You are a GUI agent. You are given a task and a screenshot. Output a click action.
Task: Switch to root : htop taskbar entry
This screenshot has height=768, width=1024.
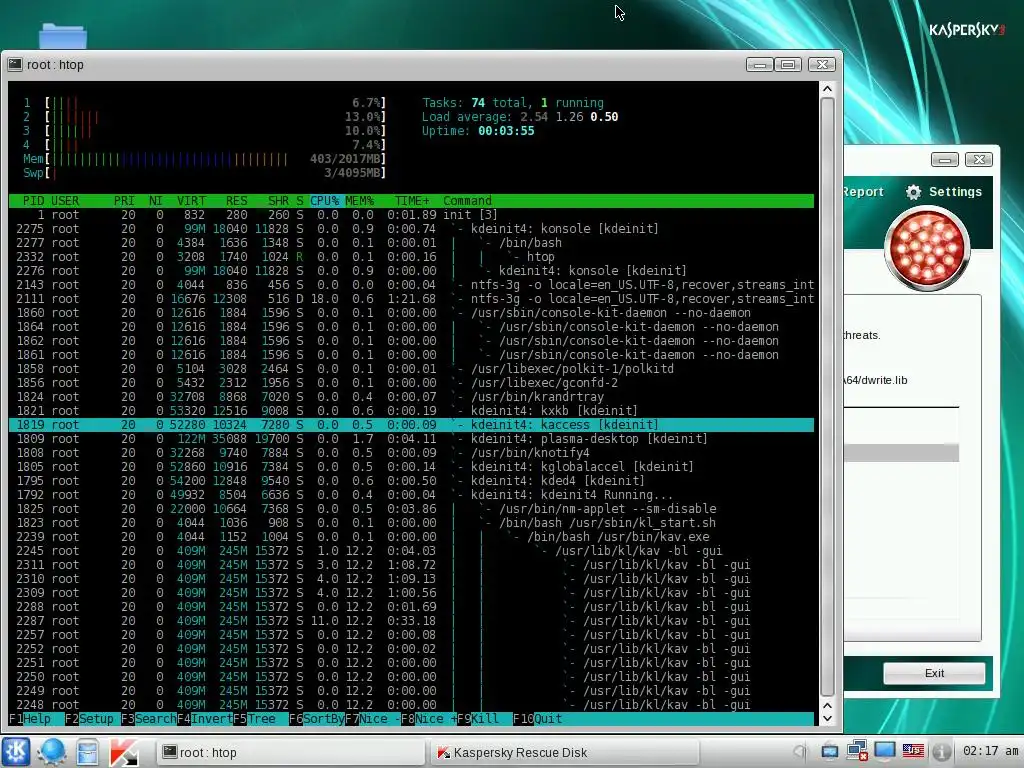pyautogui.click(x=289, y=752)
